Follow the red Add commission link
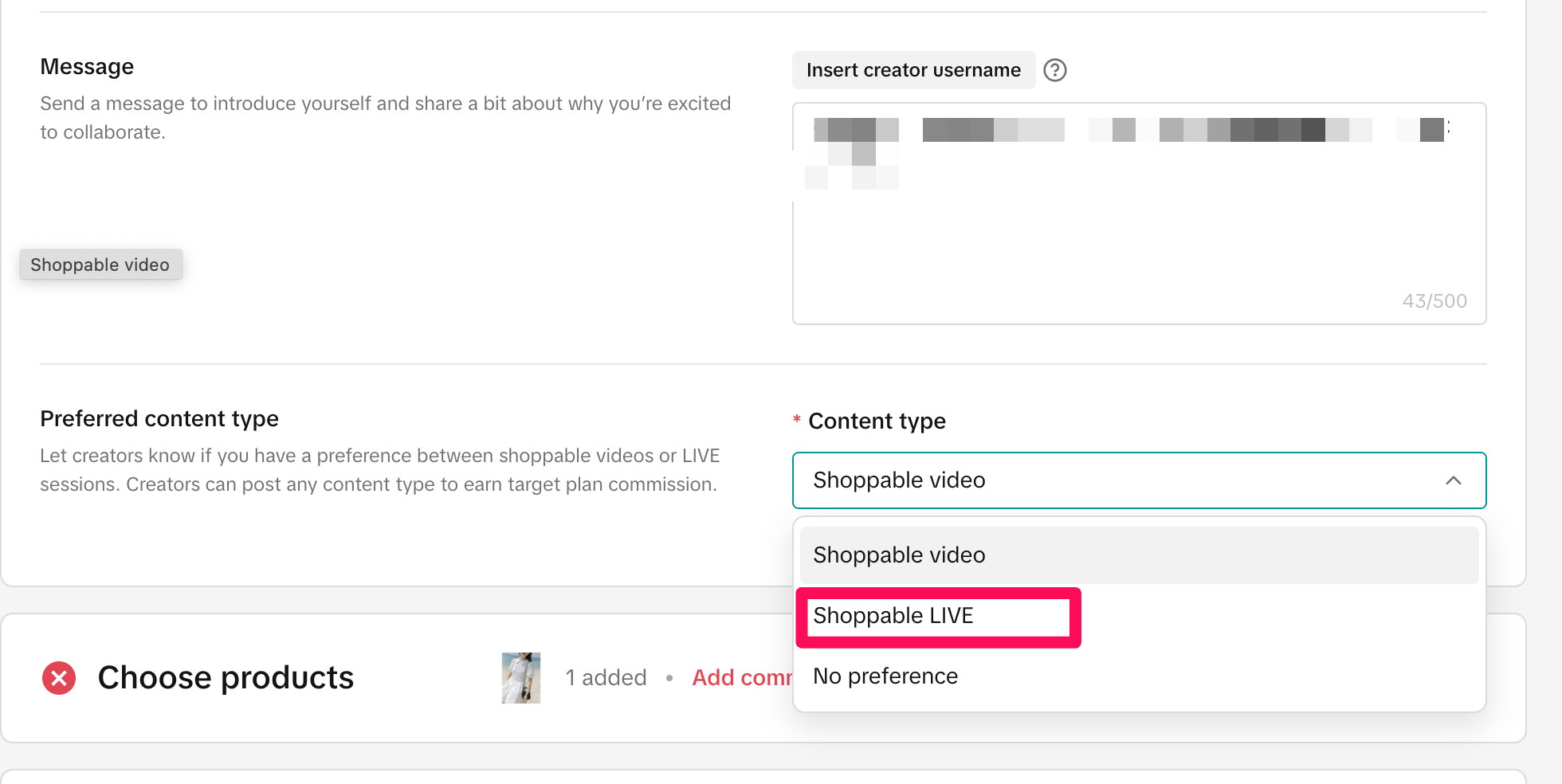Viewport: 1562px width, 784px height. point(741,678)
